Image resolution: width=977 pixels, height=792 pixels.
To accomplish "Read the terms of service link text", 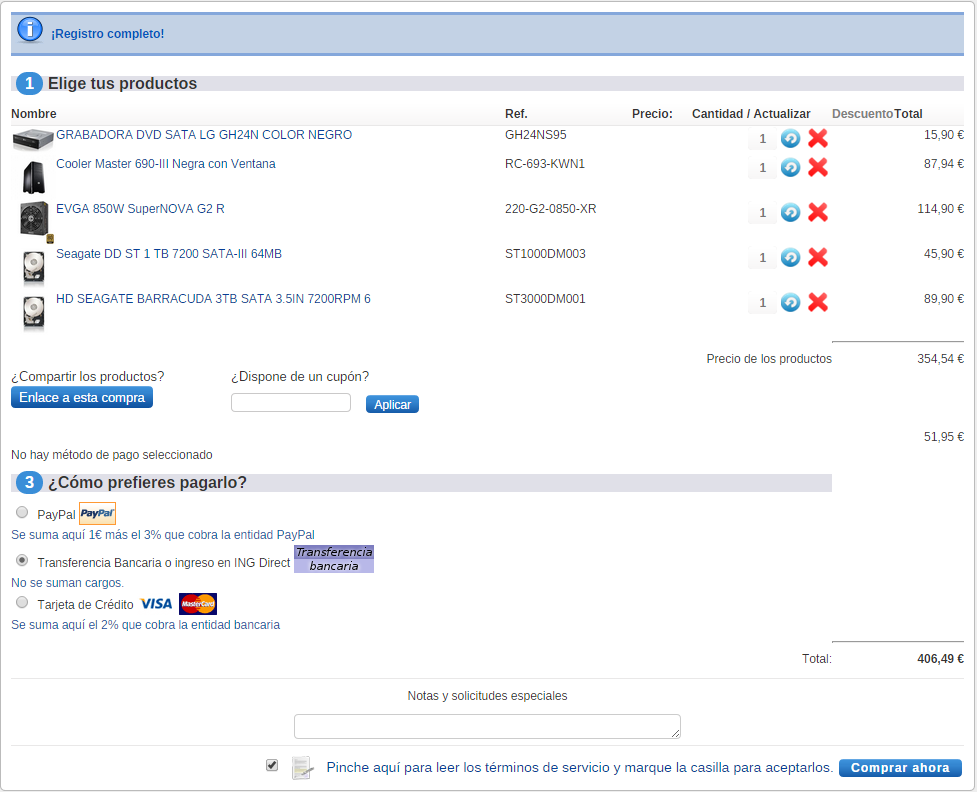I will point(579,768).
